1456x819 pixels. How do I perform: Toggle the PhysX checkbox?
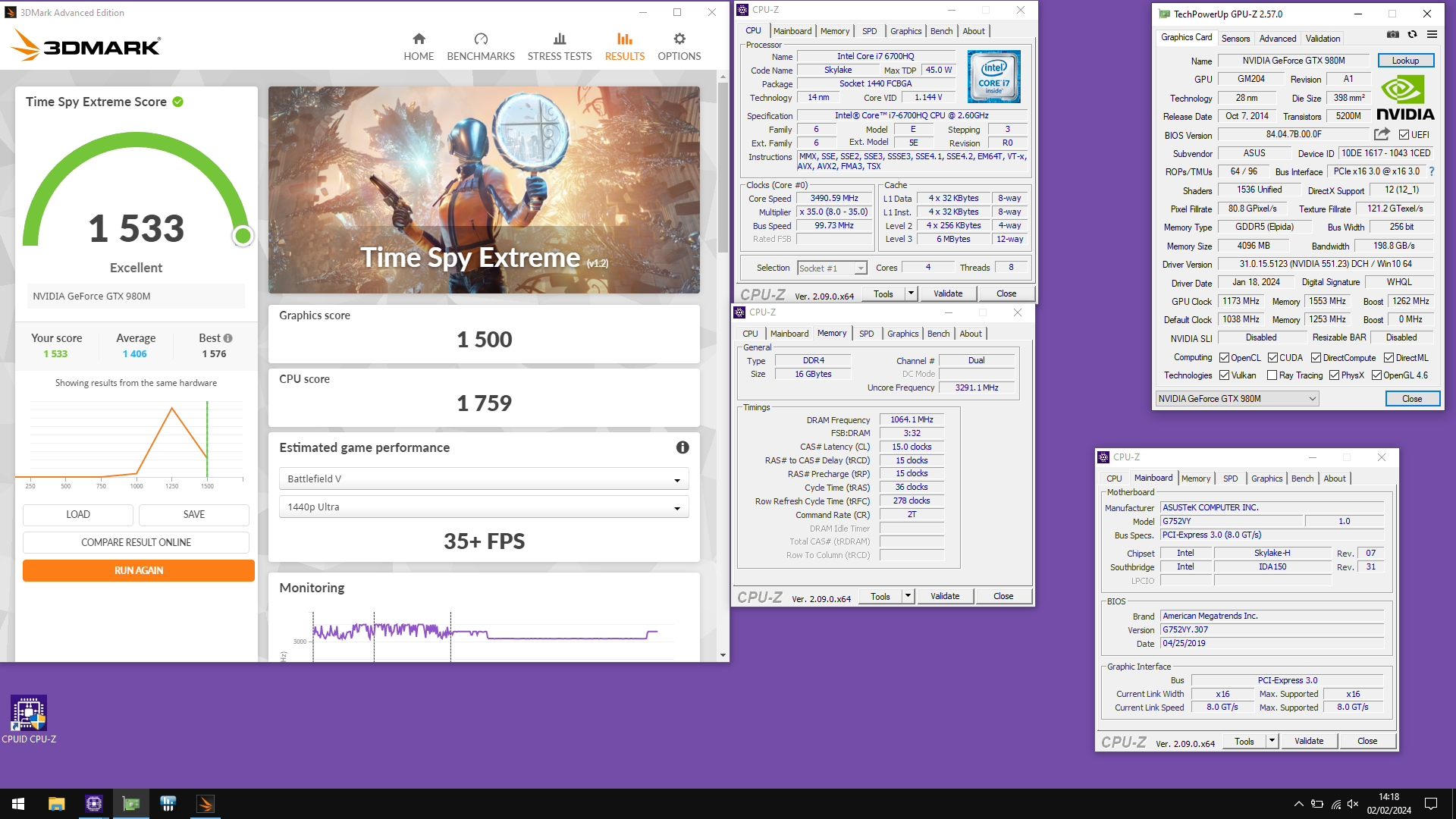click(1334, 375)
